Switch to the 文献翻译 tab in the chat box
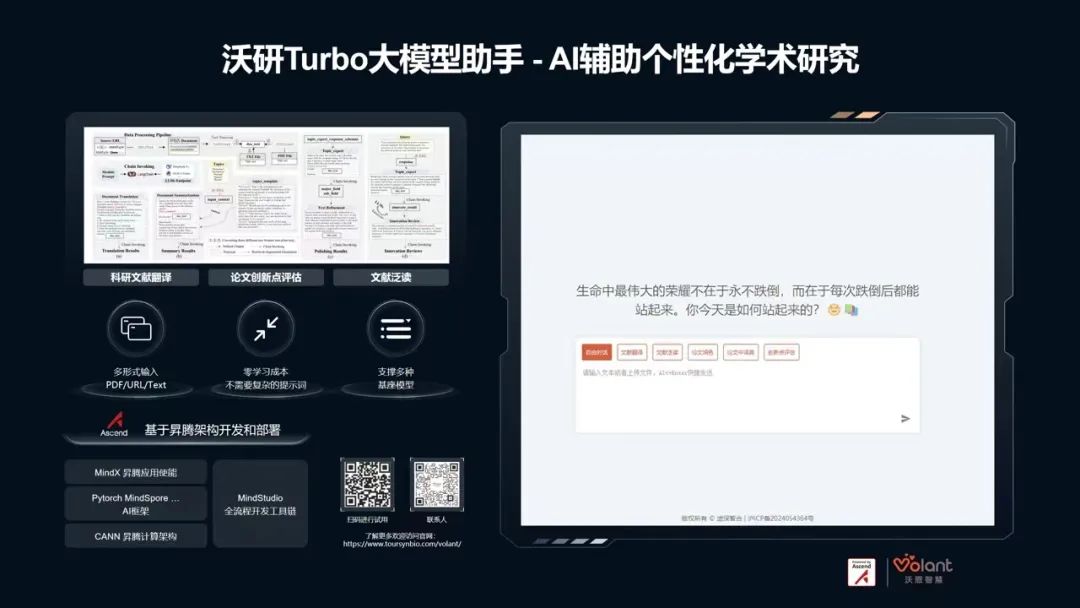Image resolution: width=1080 pixels, height=608 pixels. [x=632, y=353]
